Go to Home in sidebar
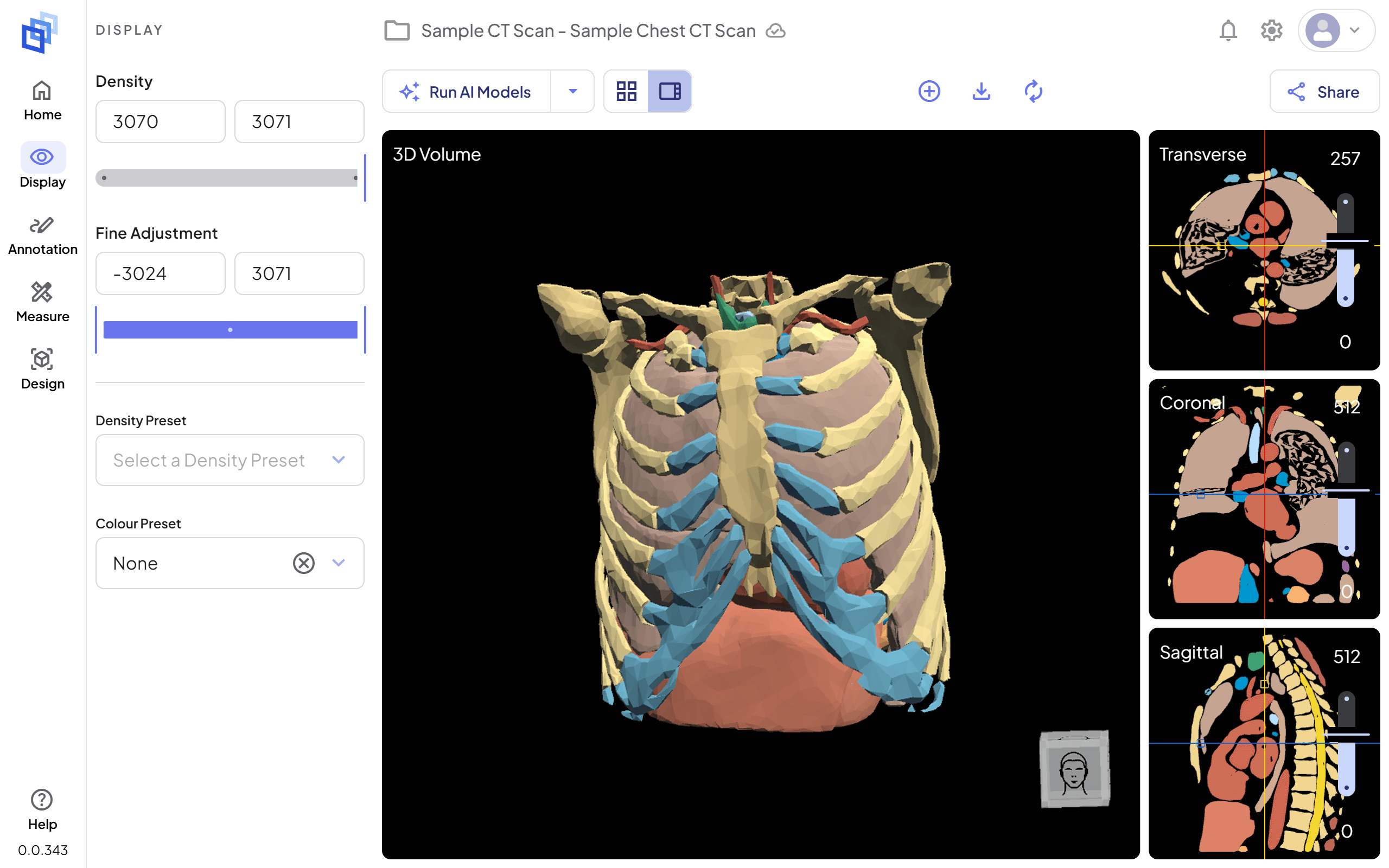1389x868 pixels. tap(42, 100)
